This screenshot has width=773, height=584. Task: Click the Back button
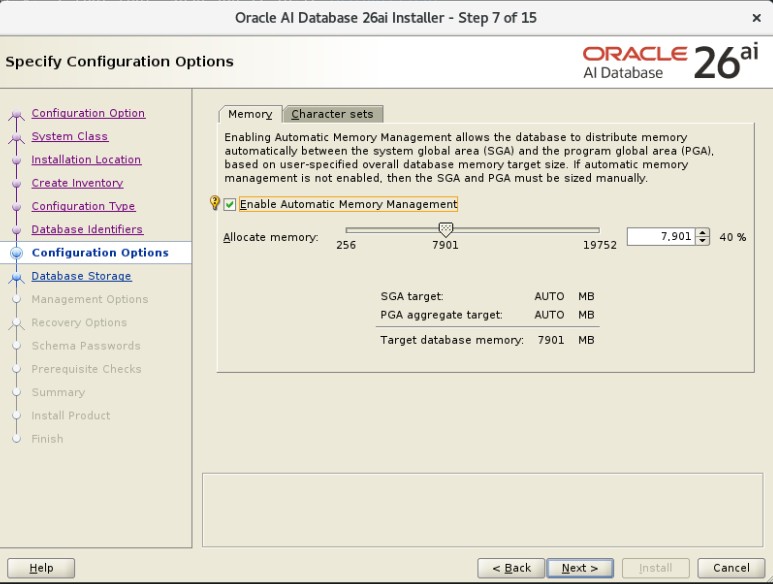point(511,568)
